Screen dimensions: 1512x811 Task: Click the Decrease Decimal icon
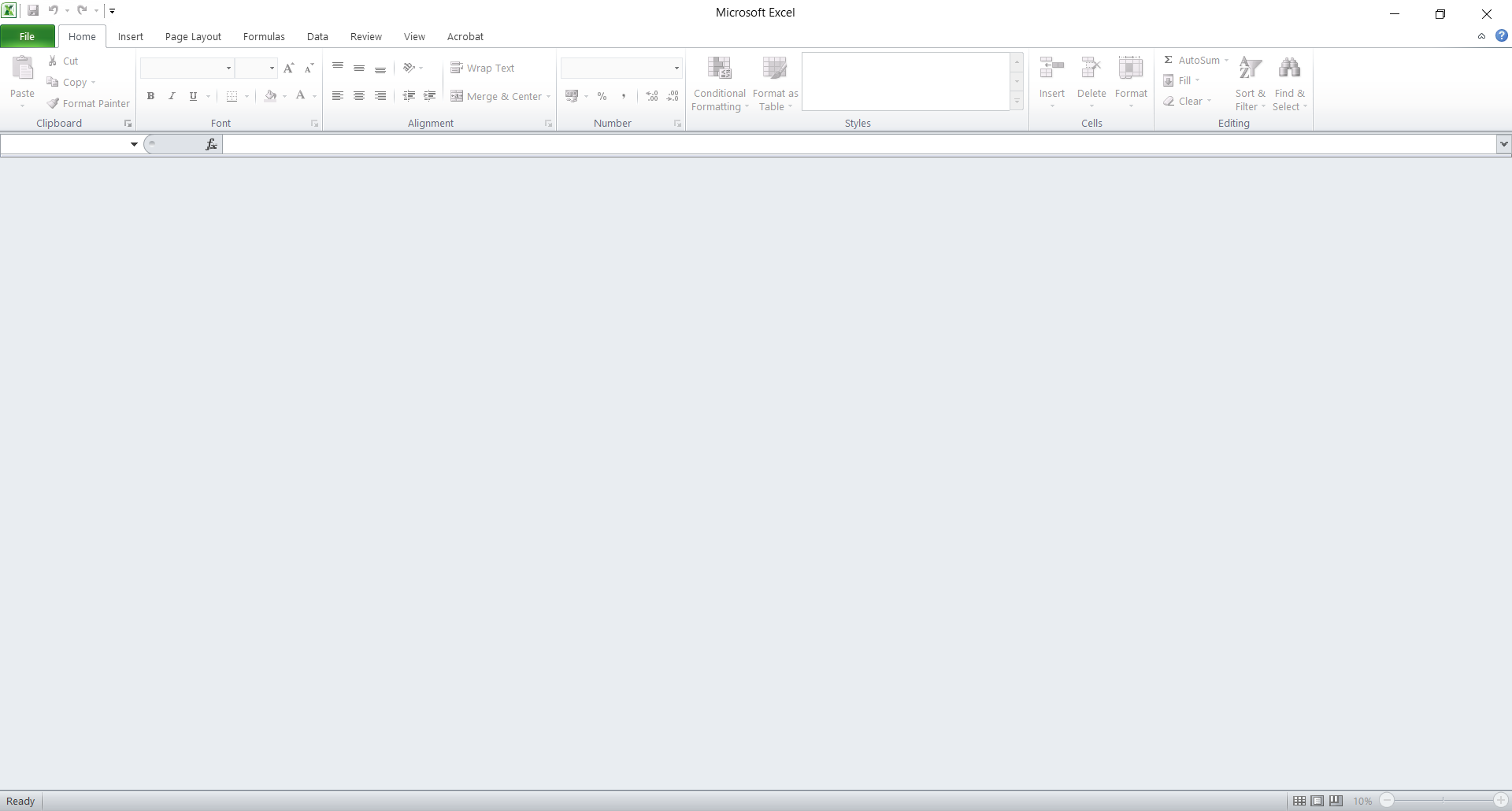[673, 96]
